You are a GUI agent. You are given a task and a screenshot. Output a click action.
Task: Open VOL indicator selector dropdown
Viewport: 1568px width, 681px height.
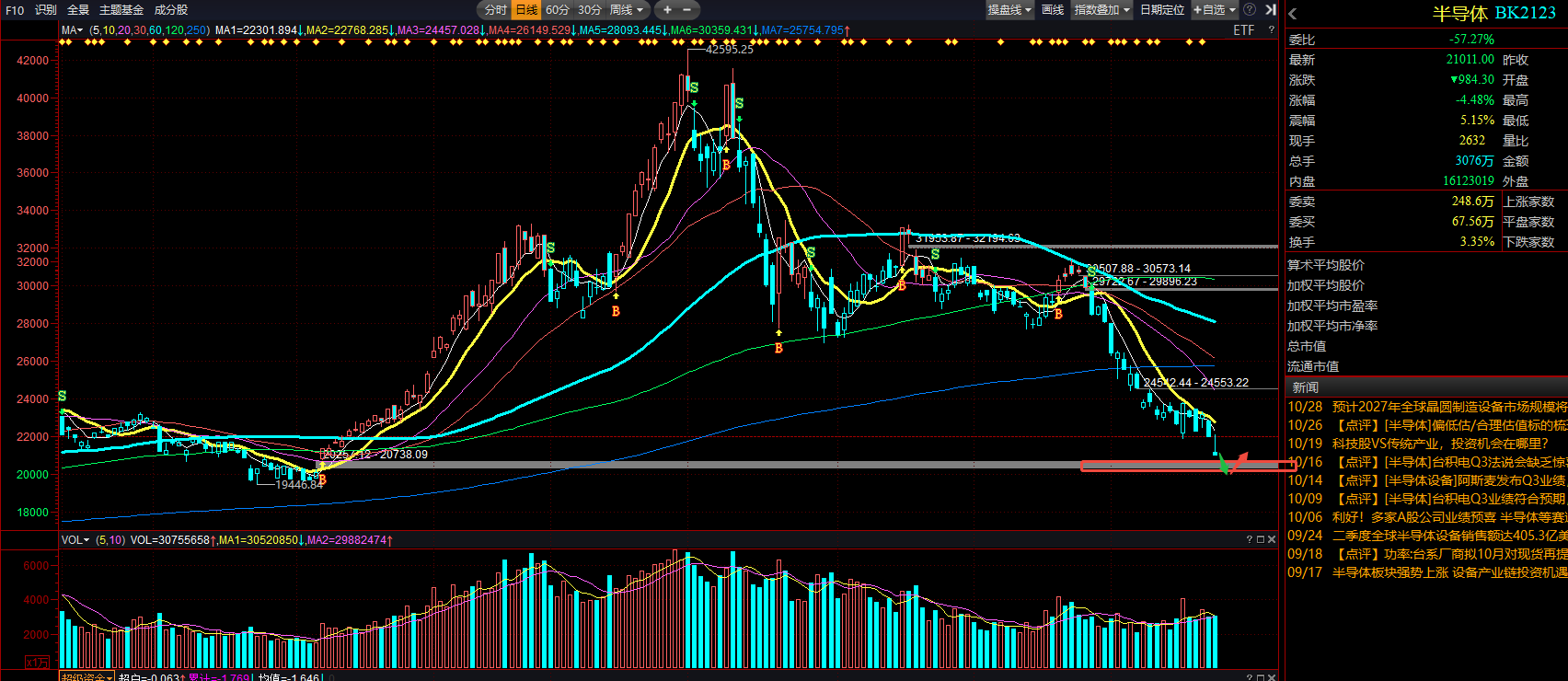coord(75,539)
